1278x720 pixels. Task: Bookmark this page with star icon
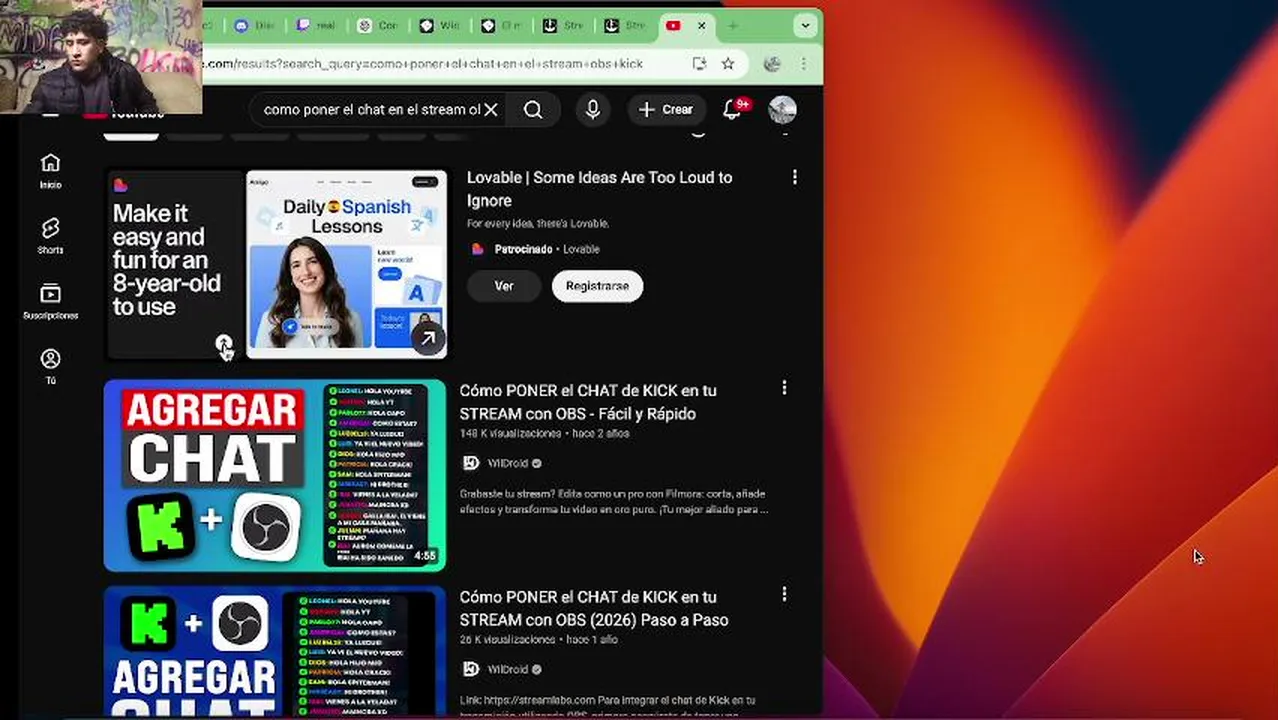pos(728,64)
